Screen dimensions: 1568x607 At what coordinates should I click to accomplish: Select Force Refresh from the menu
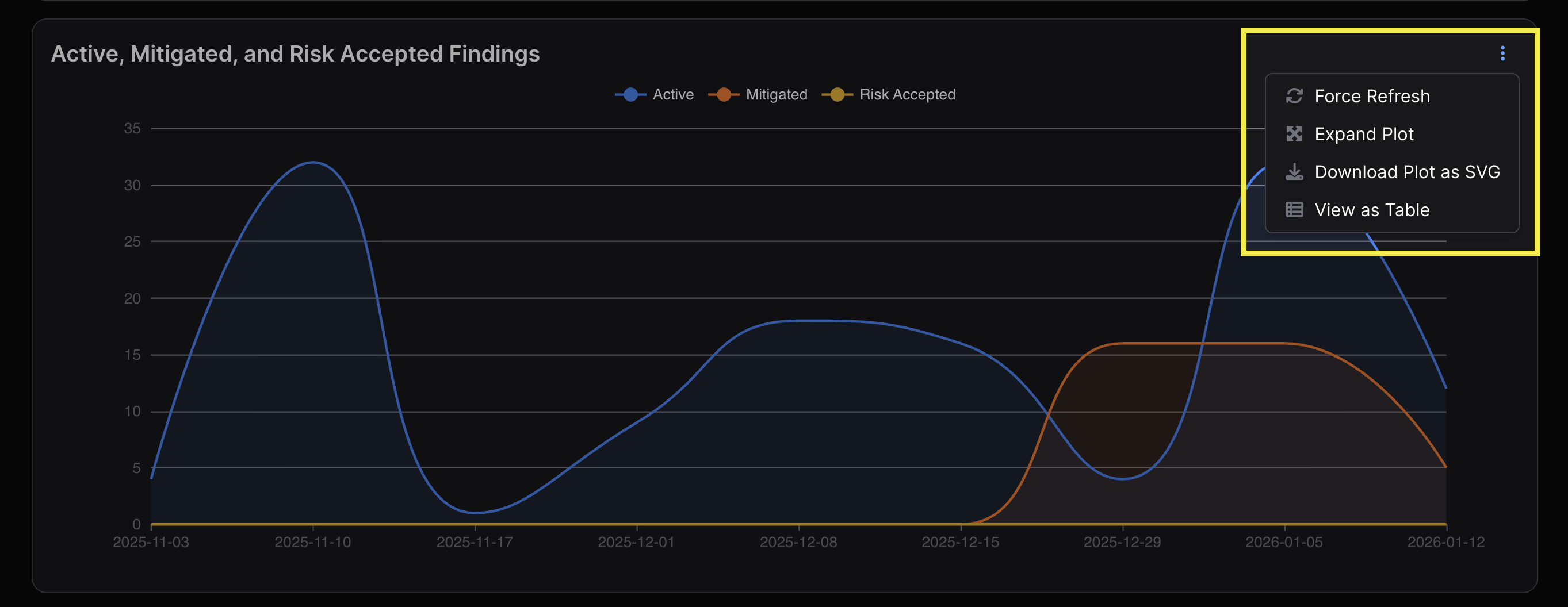[1372, 96]
